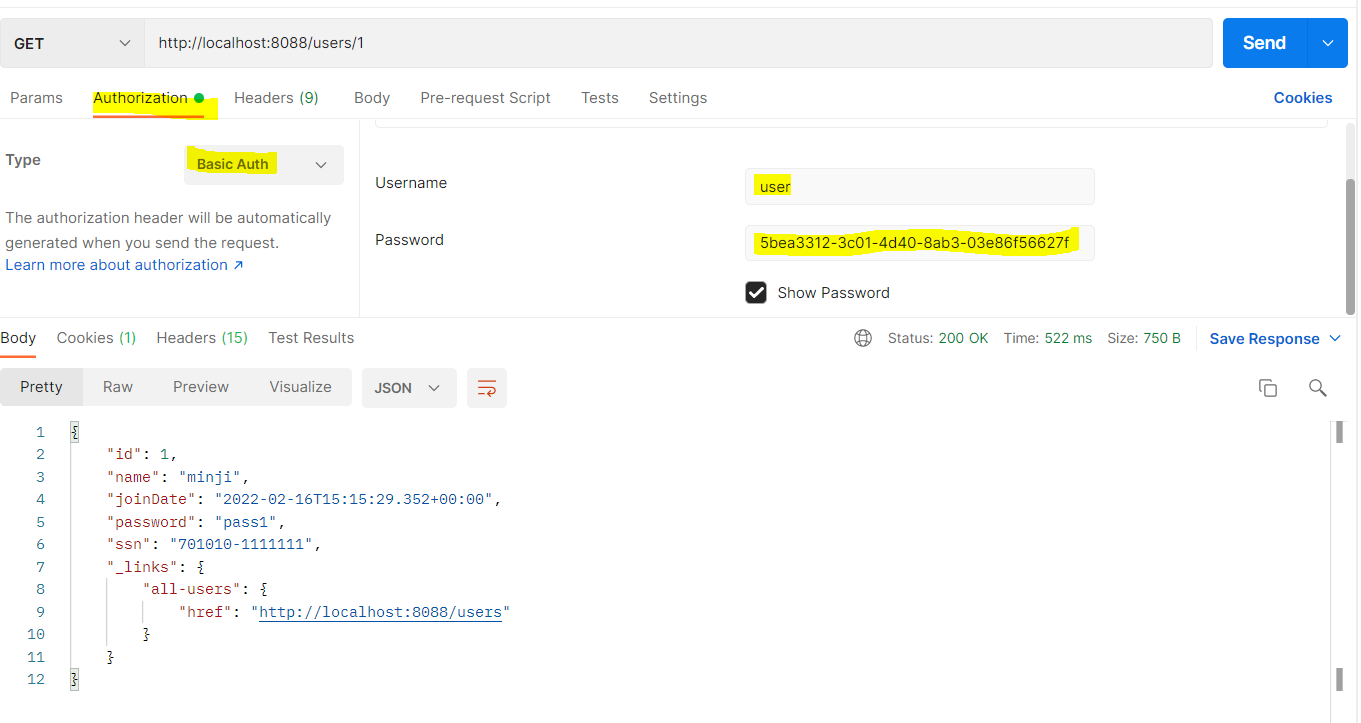Click the Username input field
The height and width of the screenshot is (723, 1361).
click(920, 186)
